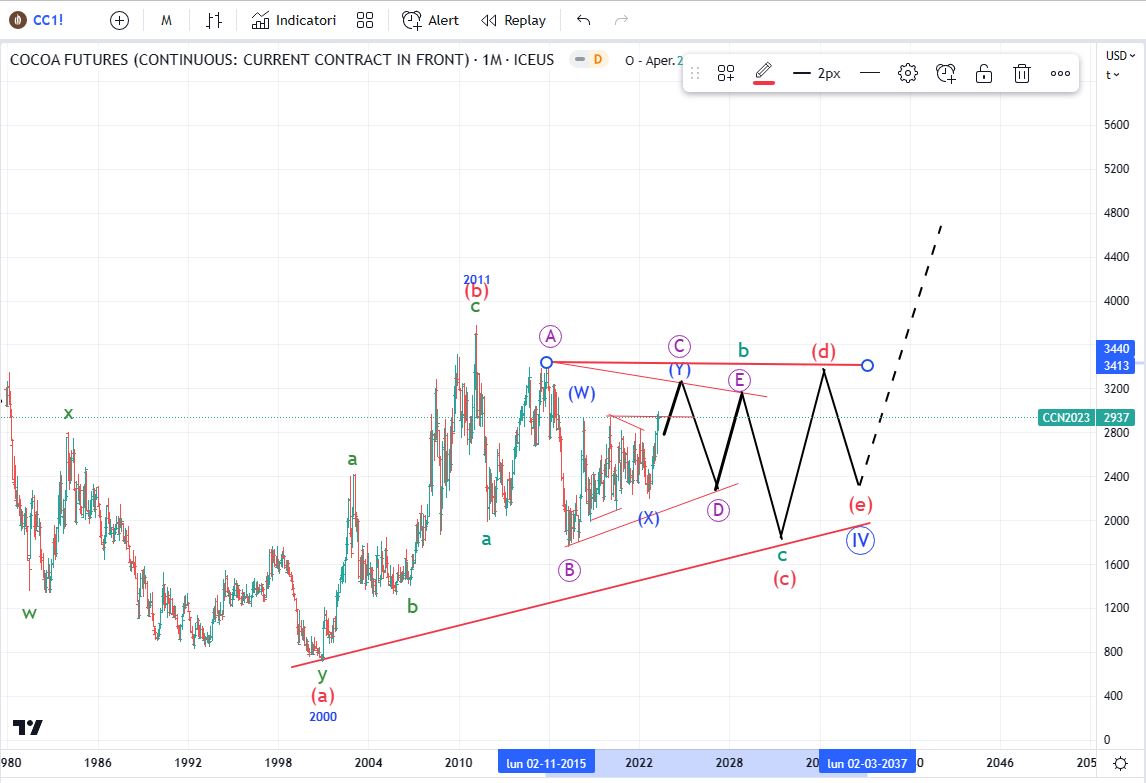Image resolution: width=1146 pixels, height=783 pixels.
Task: Click the CCN2023 2937 last price label
Action: coord(1086,417)
